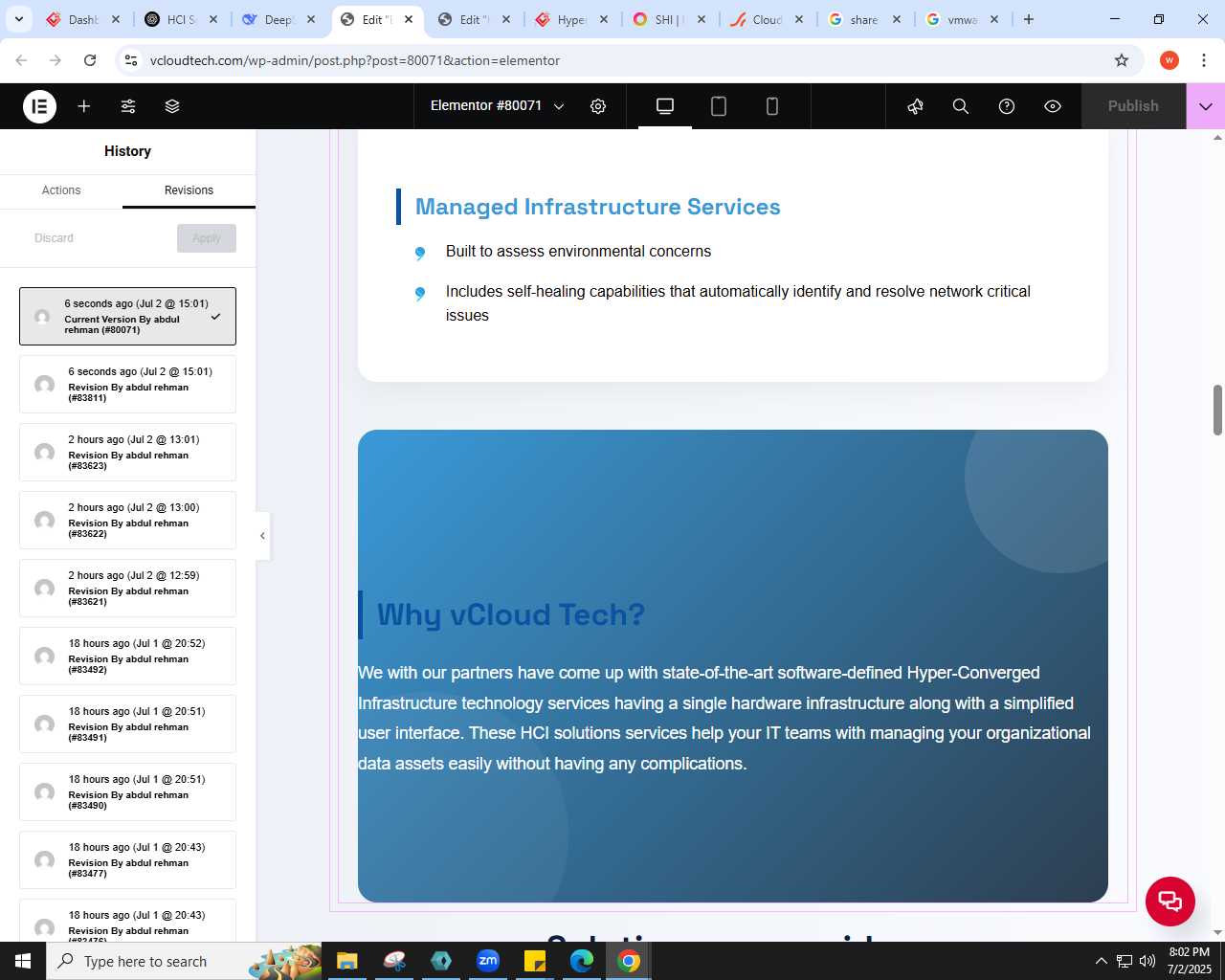Go back in browser history

[x=21, y=60]
